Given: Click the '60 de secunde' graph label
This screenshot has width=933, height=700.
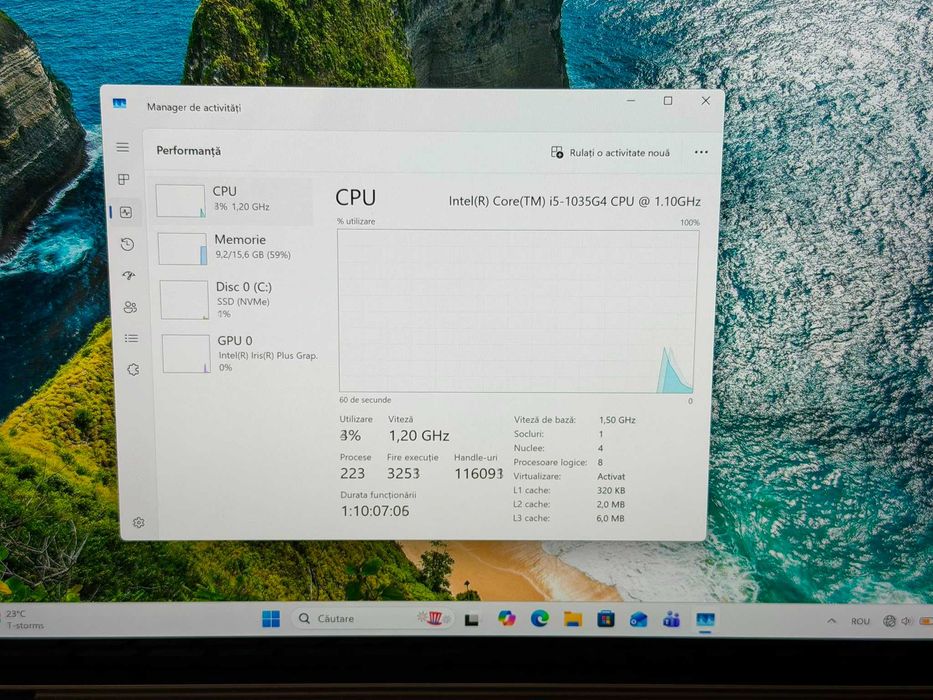Looking at the screenshot, I should point(365,400).
